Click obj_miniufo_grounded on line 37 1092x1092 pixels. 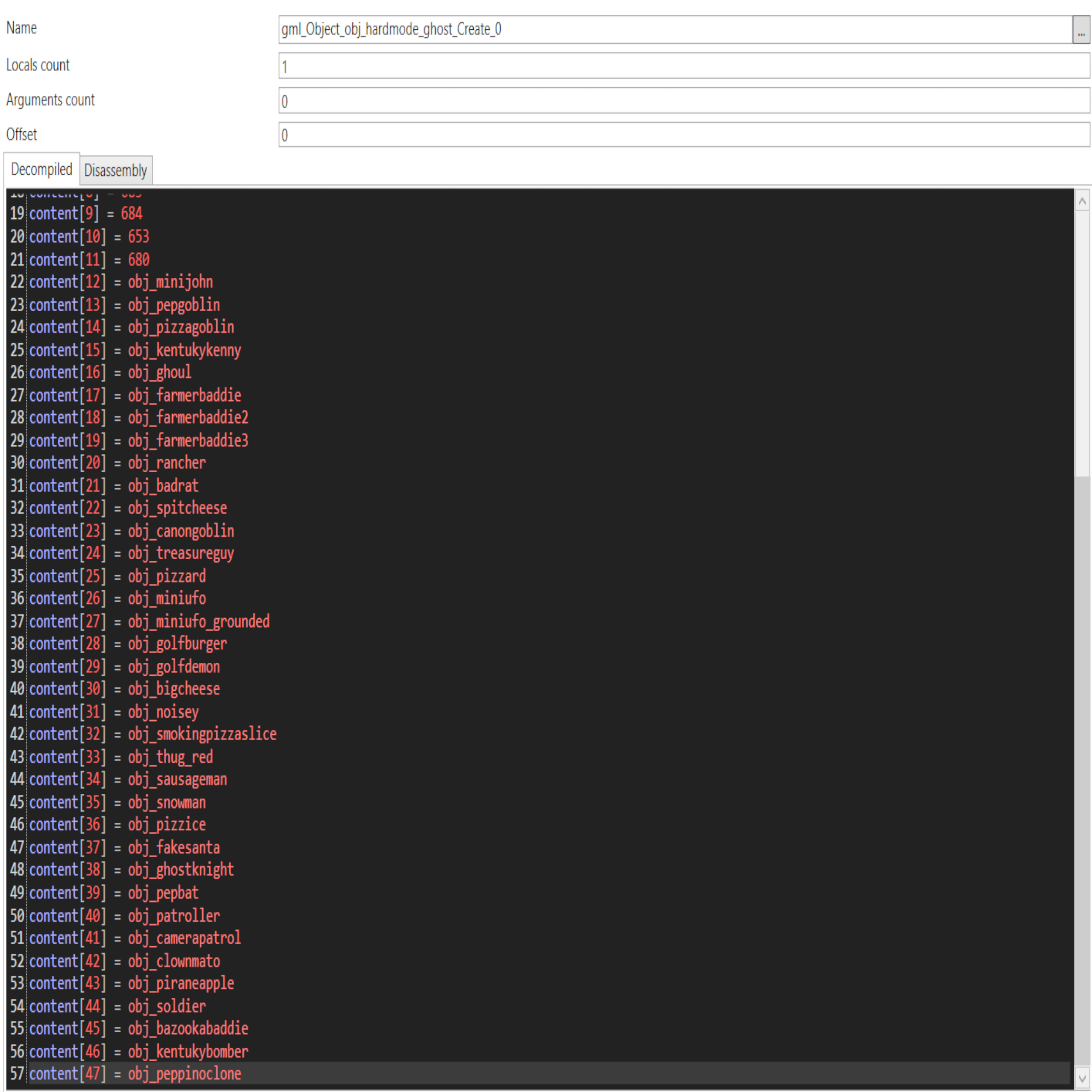pos(198,621)
